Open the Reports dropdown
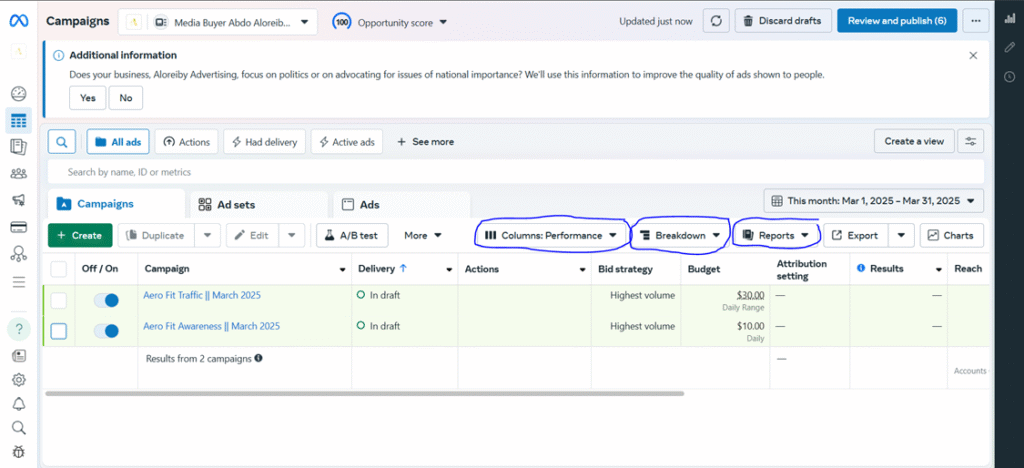The width and height of the screenshot is (1024, 468). (x=776, y=236)
